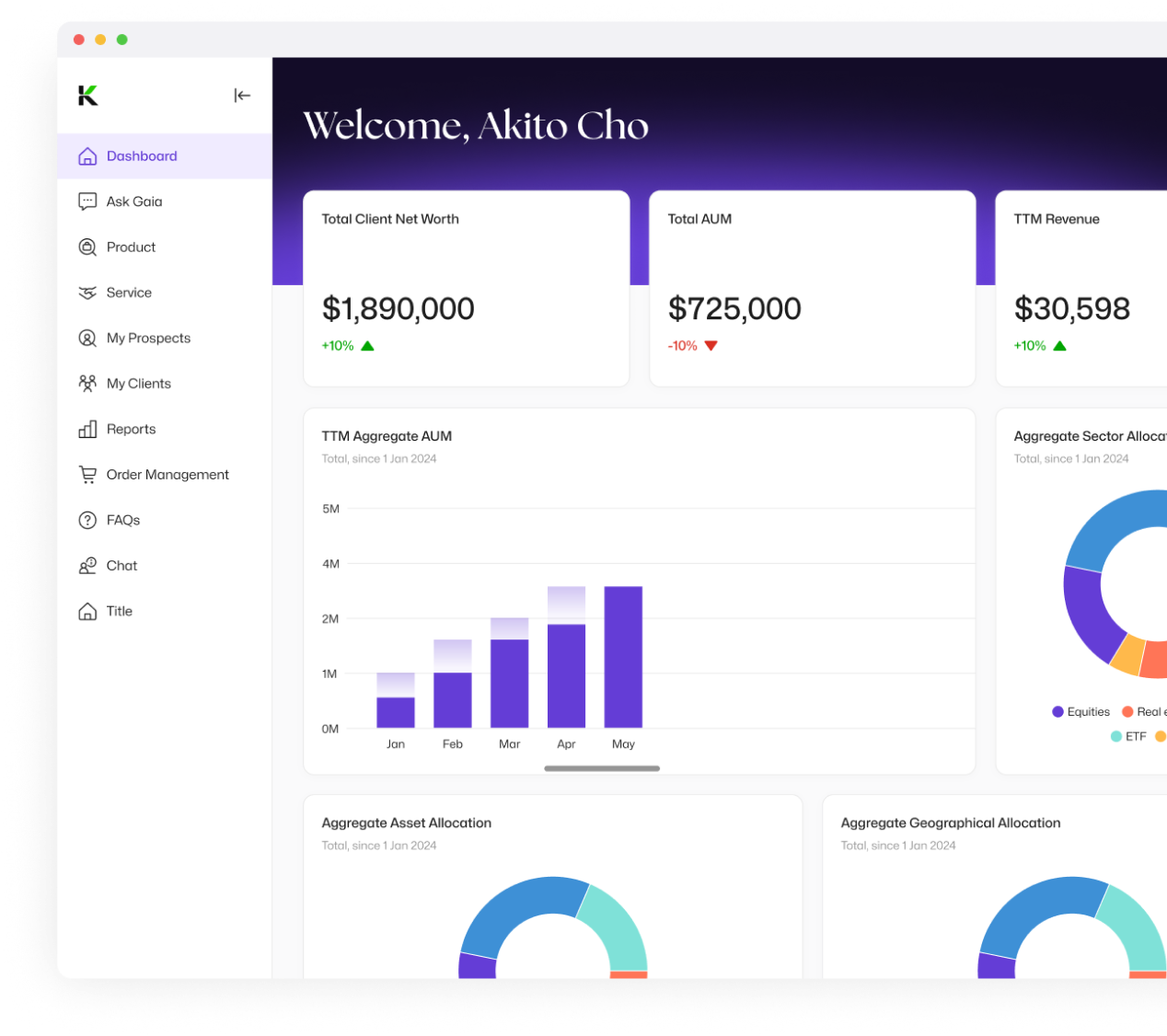Screen dimensions: 1167x1036
Task: Click the K logo icon
Action: pos(89,95)
